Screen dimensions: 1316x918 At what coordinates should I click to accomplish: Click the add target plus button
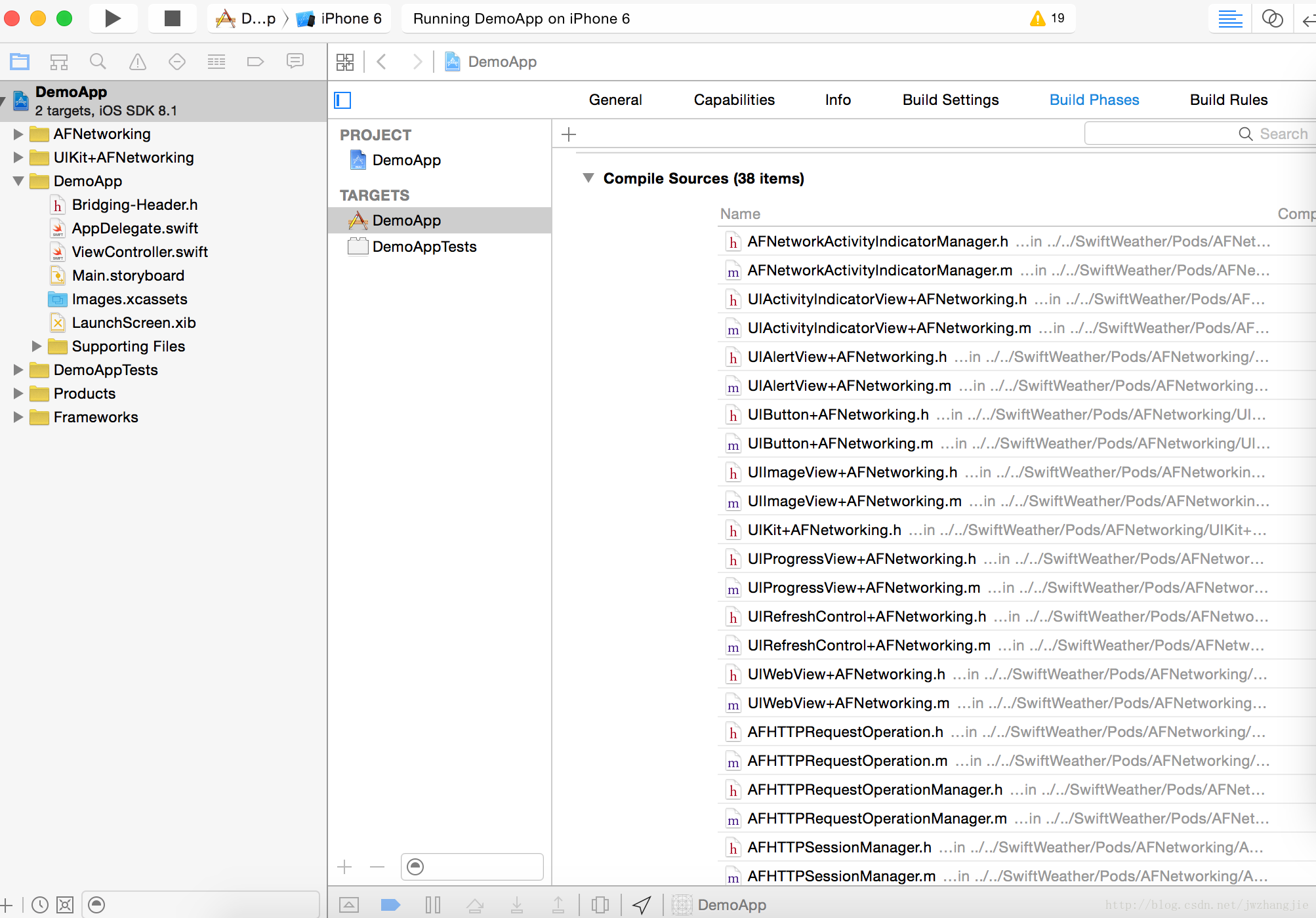(344, 867)
